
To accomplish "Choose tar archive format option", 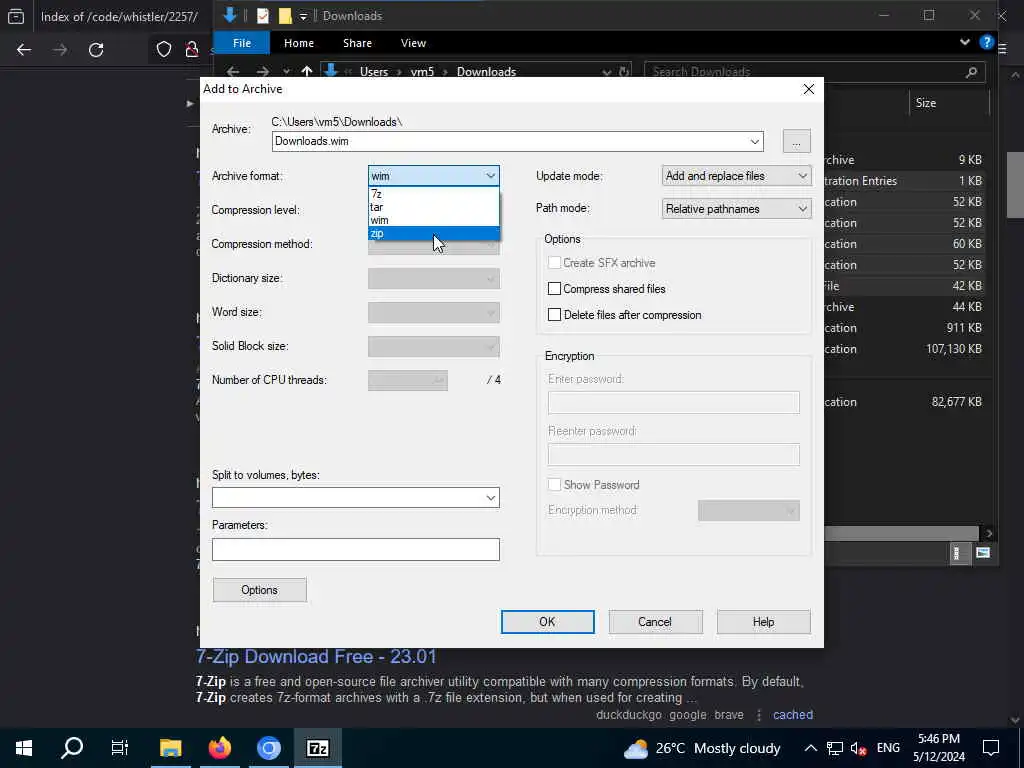I will [434, 207].
